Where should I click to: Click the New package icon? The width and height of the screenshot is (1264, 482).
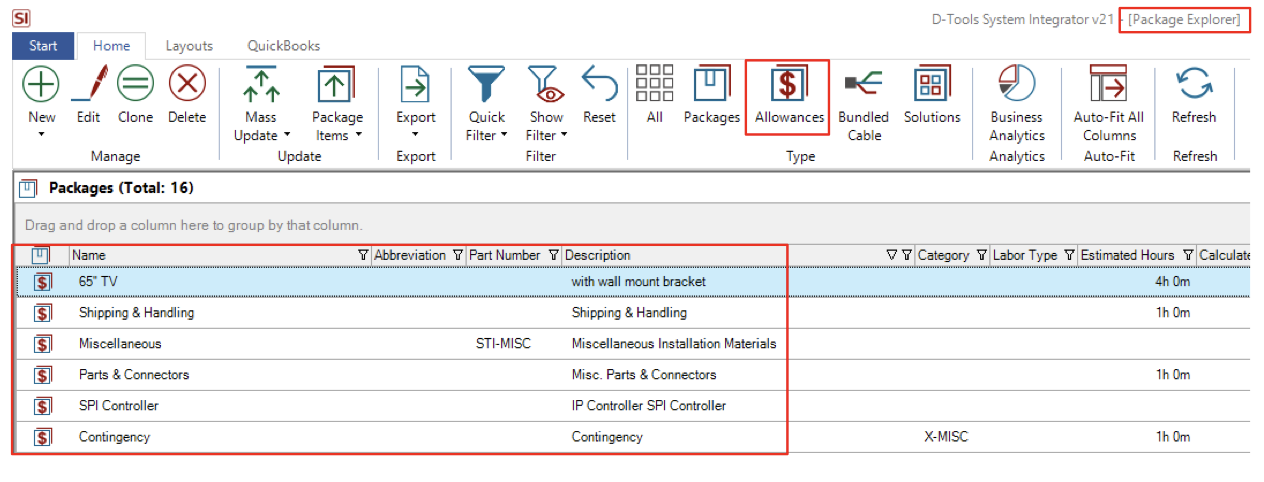tap(41, 83)
